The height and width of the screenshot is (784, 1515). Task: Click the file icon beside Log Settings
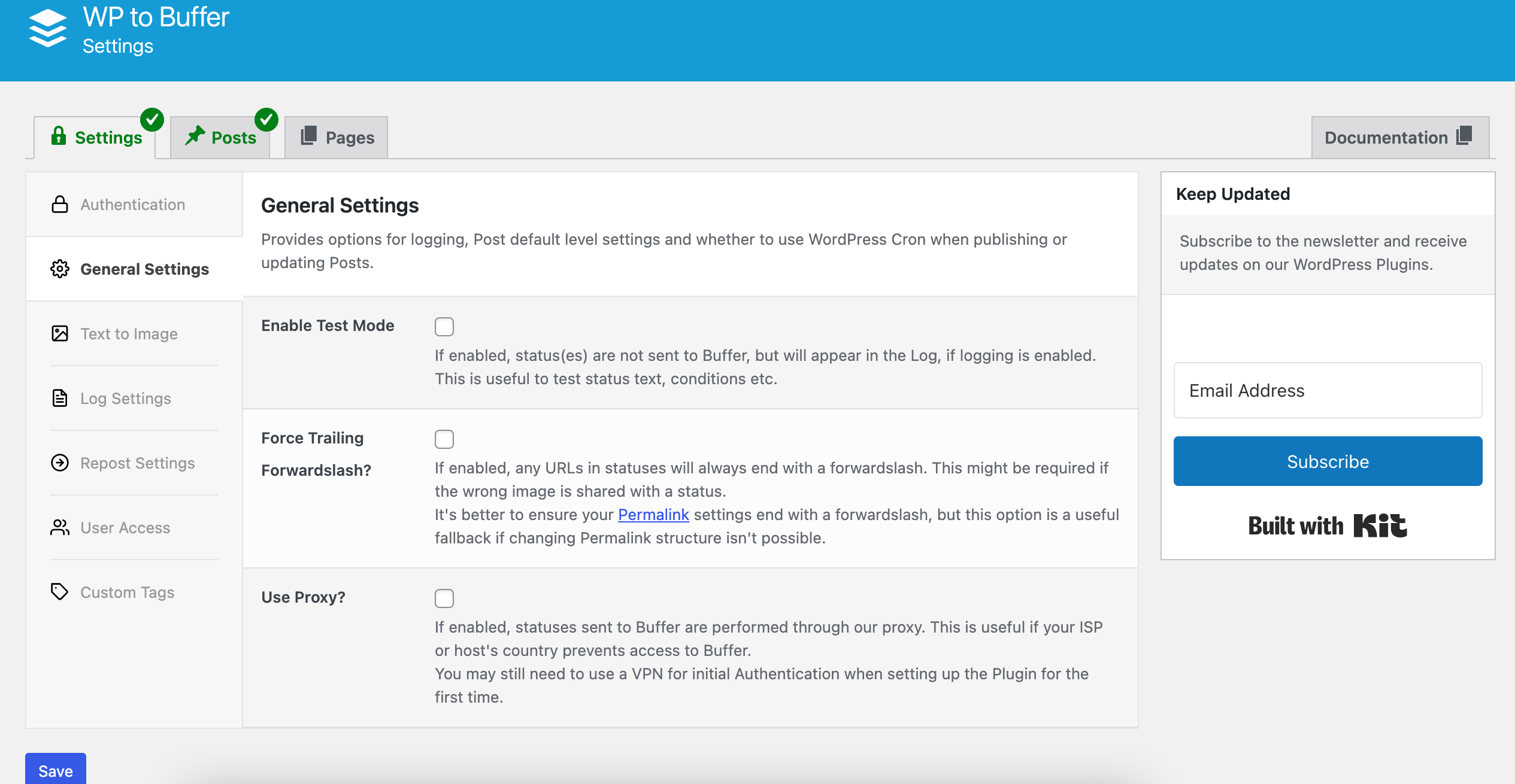pos(60,398)
